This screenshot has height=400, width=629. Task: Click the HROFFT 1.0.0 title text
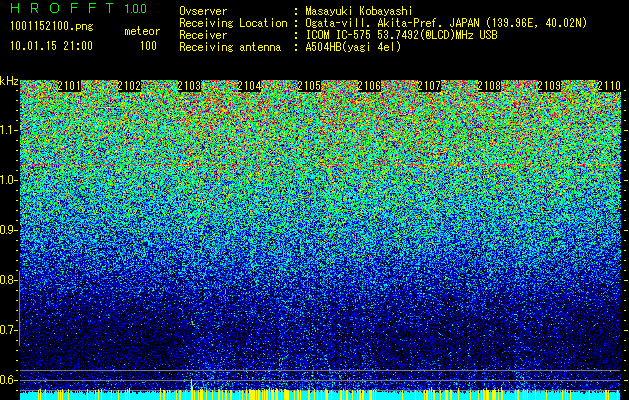[78, 8]
